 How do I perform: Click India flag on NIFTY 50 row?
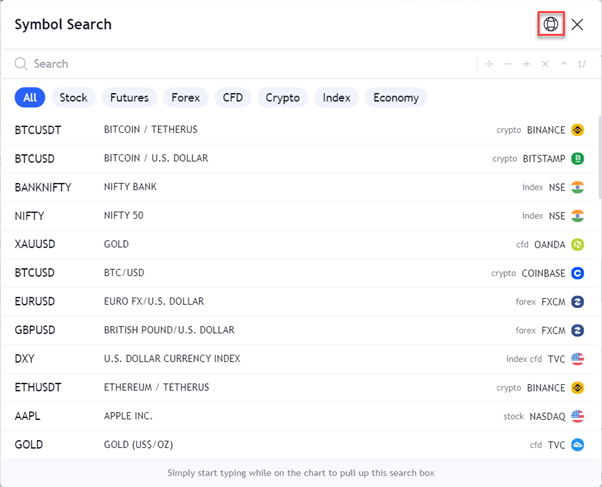(x=577, y=216)
